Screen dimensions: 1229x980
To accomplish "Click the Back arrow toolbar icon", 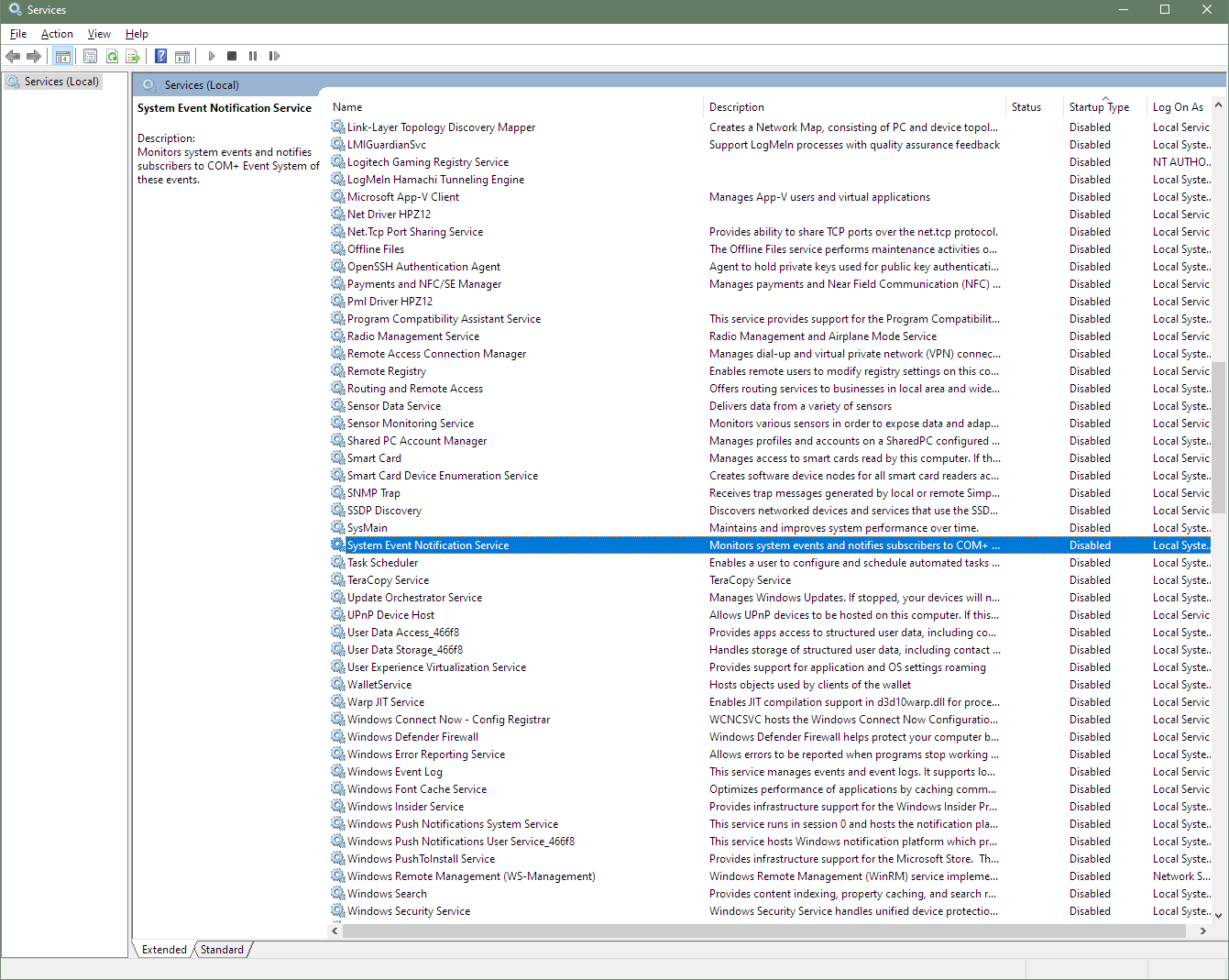I will [13, 56].
